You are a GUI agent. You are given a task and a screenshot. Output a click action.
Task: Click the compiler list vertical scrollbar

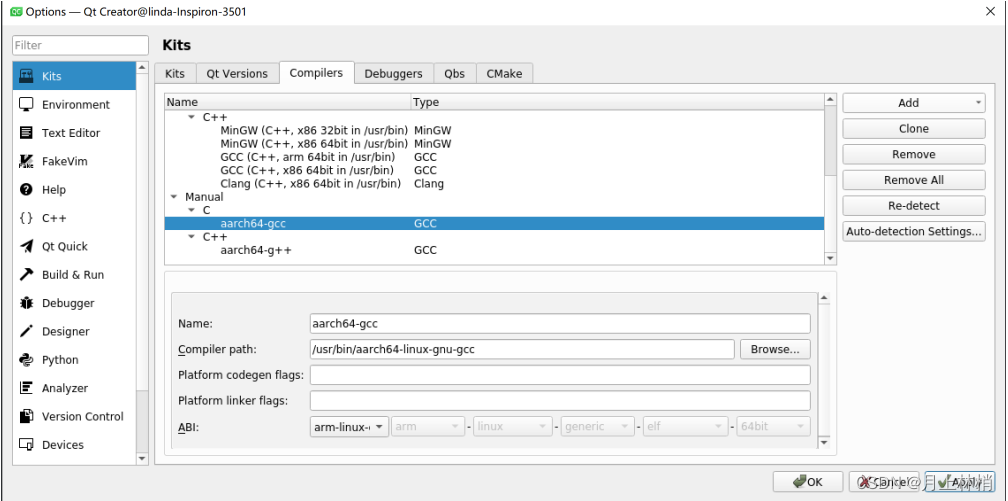tap(830, 179)
